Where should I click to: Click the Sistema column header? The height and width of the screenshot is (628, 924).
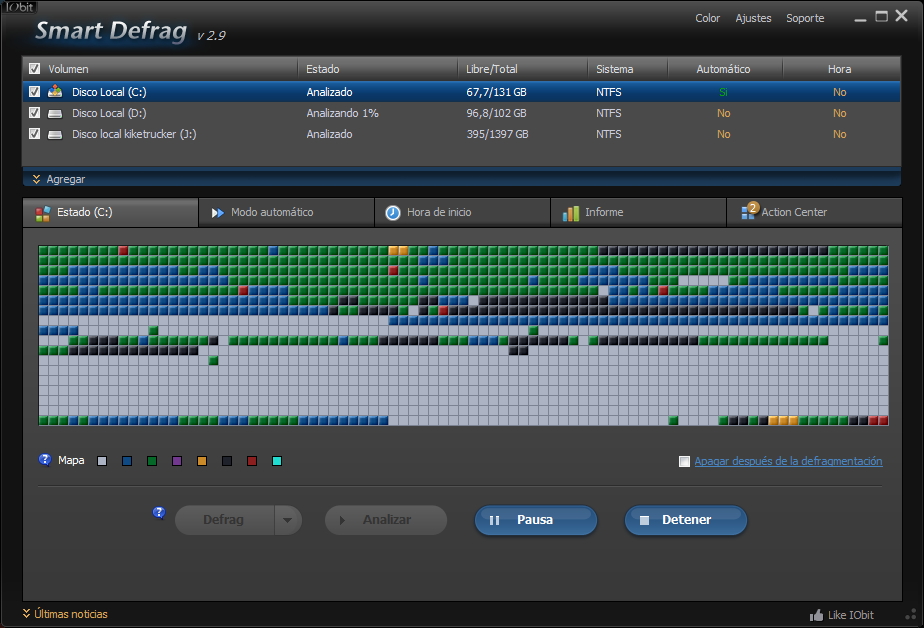coord(615,69)
